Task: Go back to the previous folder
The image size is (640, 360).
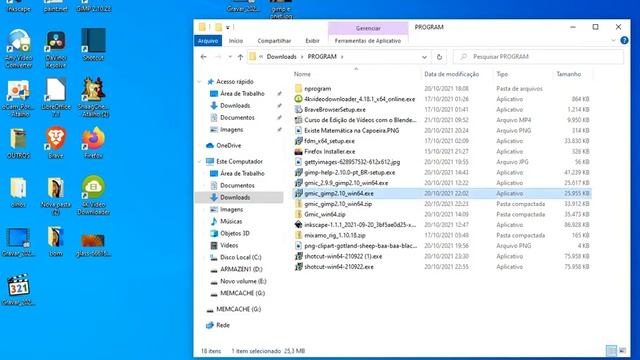Action: [x=204, y=57]
